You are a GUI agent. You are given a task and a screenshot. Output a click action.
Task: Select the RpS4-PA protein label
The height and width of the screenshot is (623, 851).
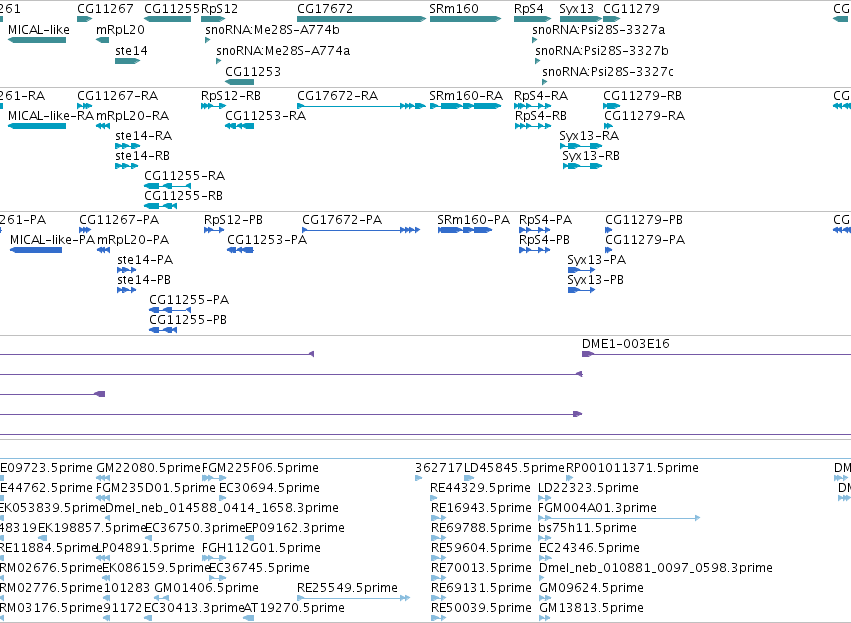click(x=545, y=220)
